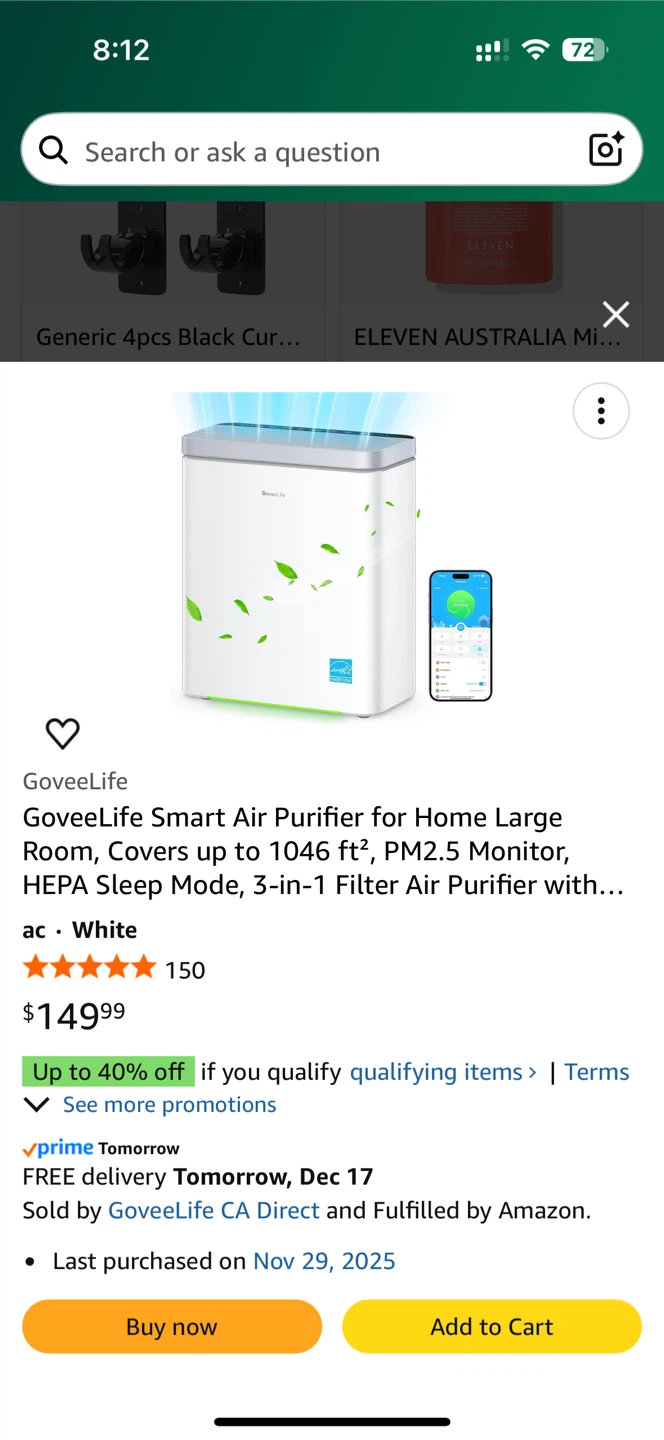
Task: Open the qualifying items link
Action: pos(443,1072)
